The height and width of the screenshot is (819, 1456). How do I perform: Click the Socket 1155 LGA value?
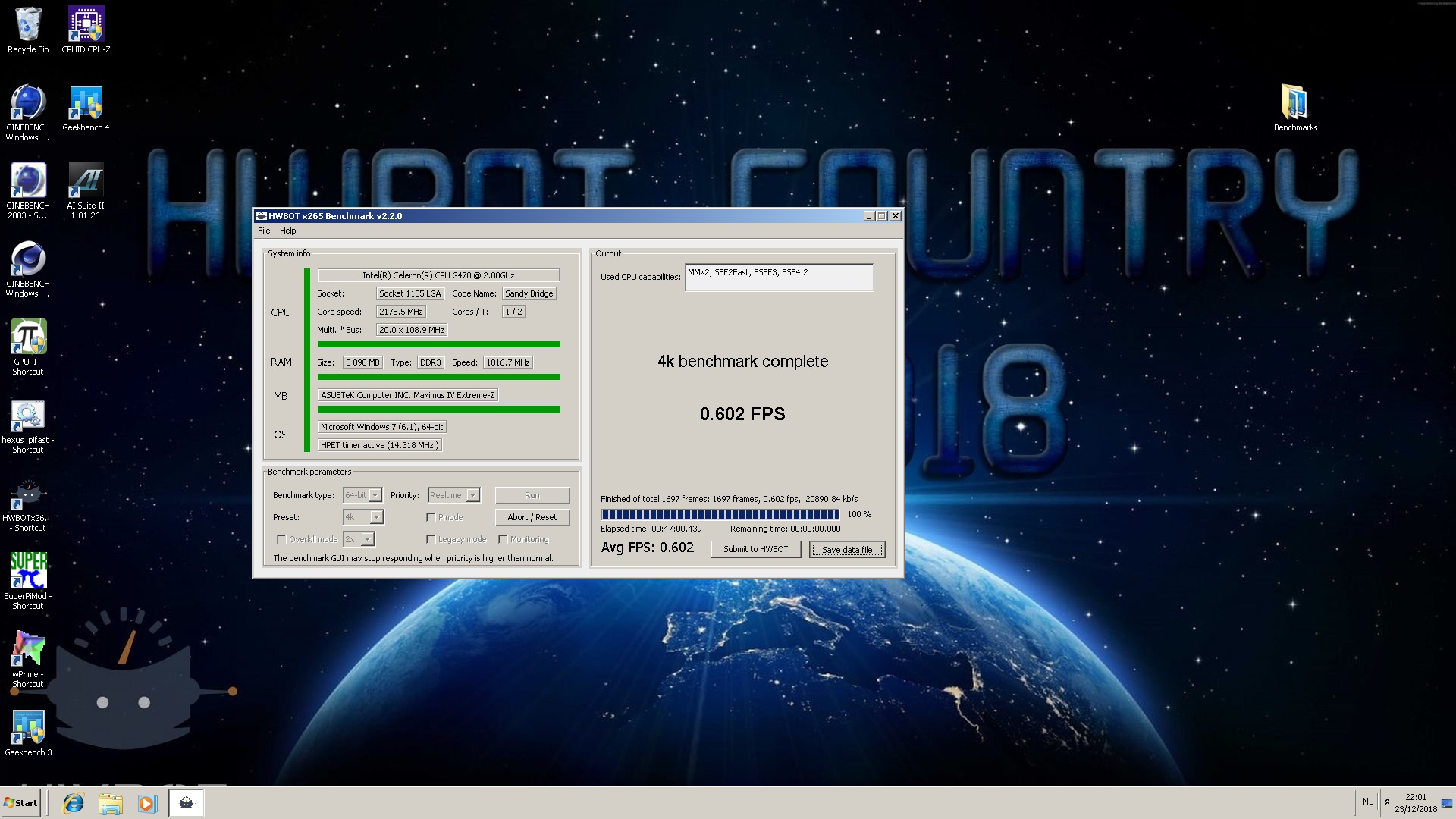[409, 293]
